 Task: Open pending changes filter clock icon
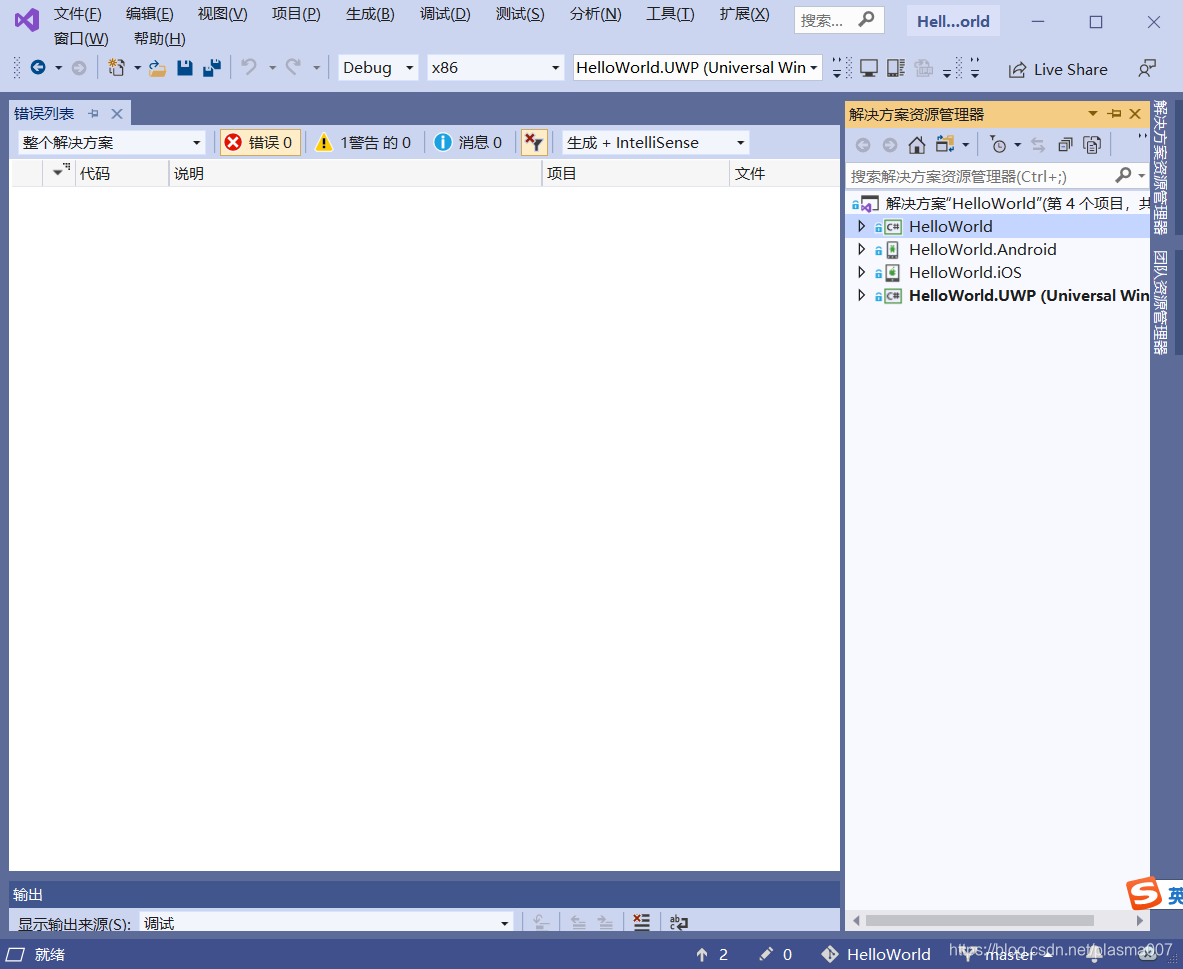pos(998,144)
